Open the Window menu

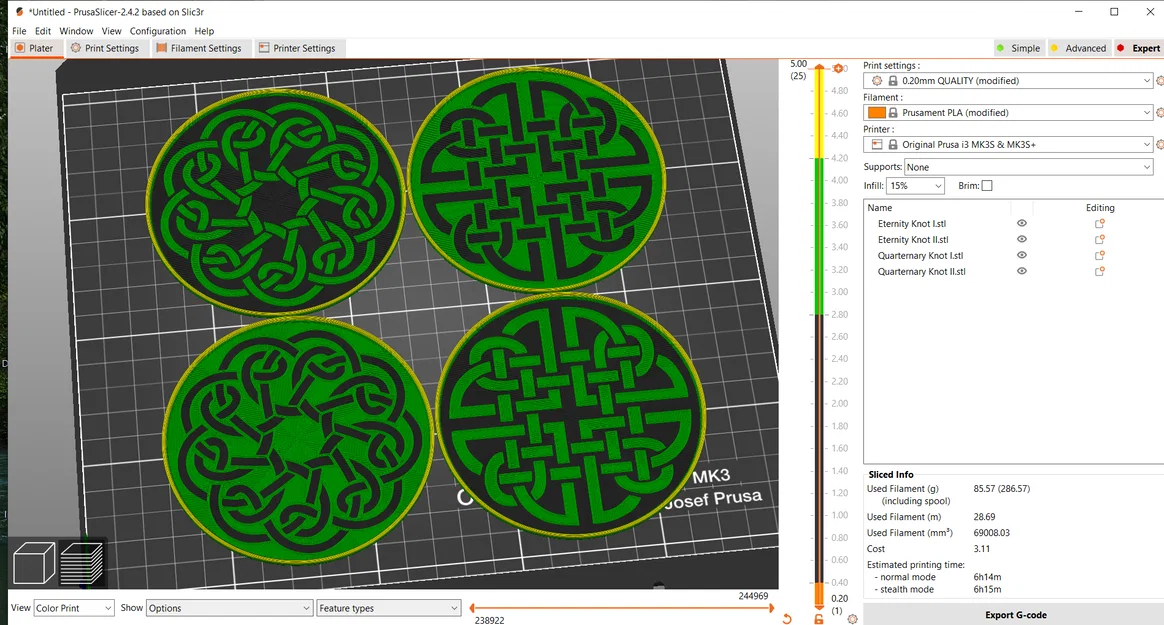tap(76, 31)
